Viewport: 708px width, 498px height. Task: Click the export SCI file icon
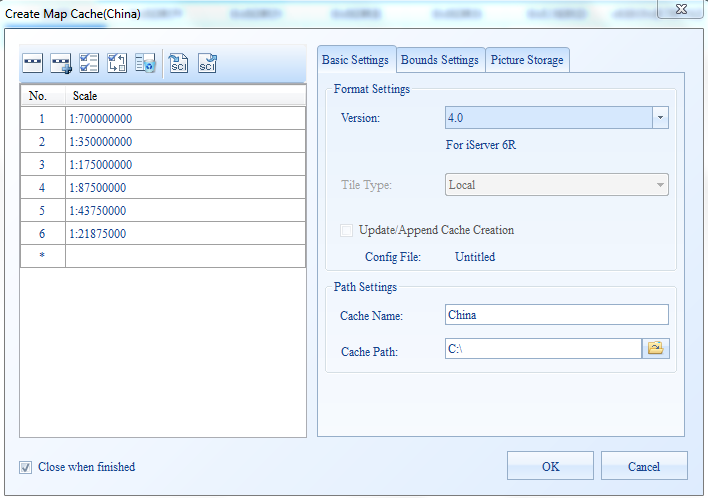207,66
